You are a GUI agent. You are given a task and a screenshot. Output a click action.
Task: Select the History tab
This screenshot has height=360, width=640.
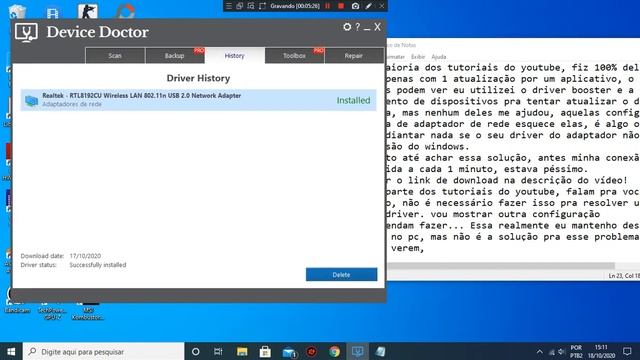pos(234,56)
